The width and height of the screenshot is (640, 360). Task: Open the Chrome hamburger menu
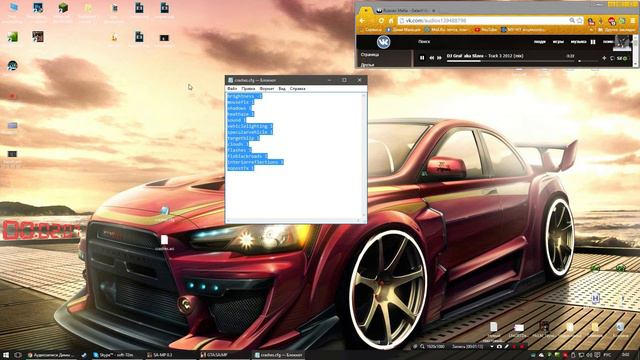pos(633,20)
